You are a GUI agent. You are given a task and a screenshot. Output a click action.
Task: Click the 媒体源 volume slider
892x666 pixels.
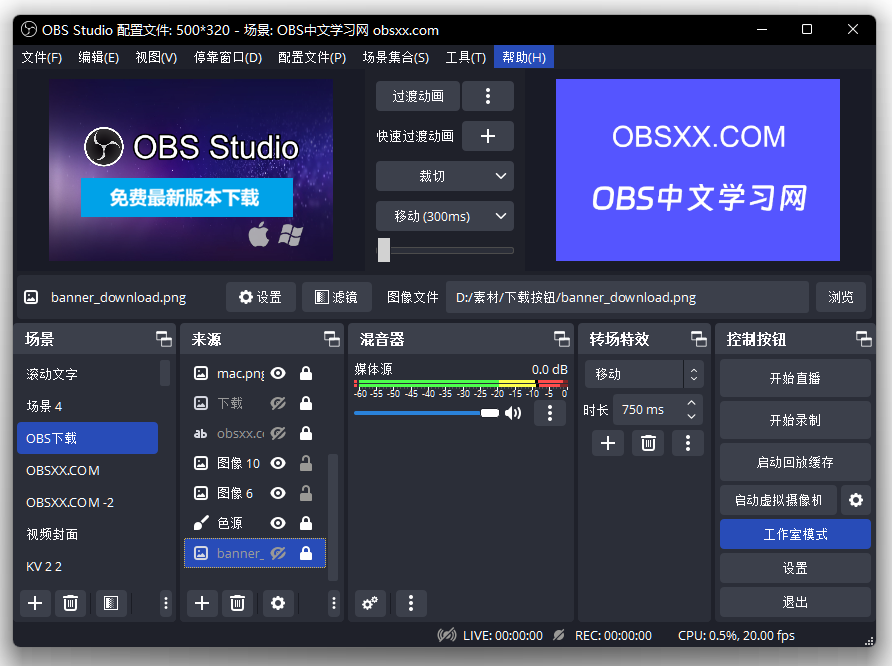pos(425,413)
